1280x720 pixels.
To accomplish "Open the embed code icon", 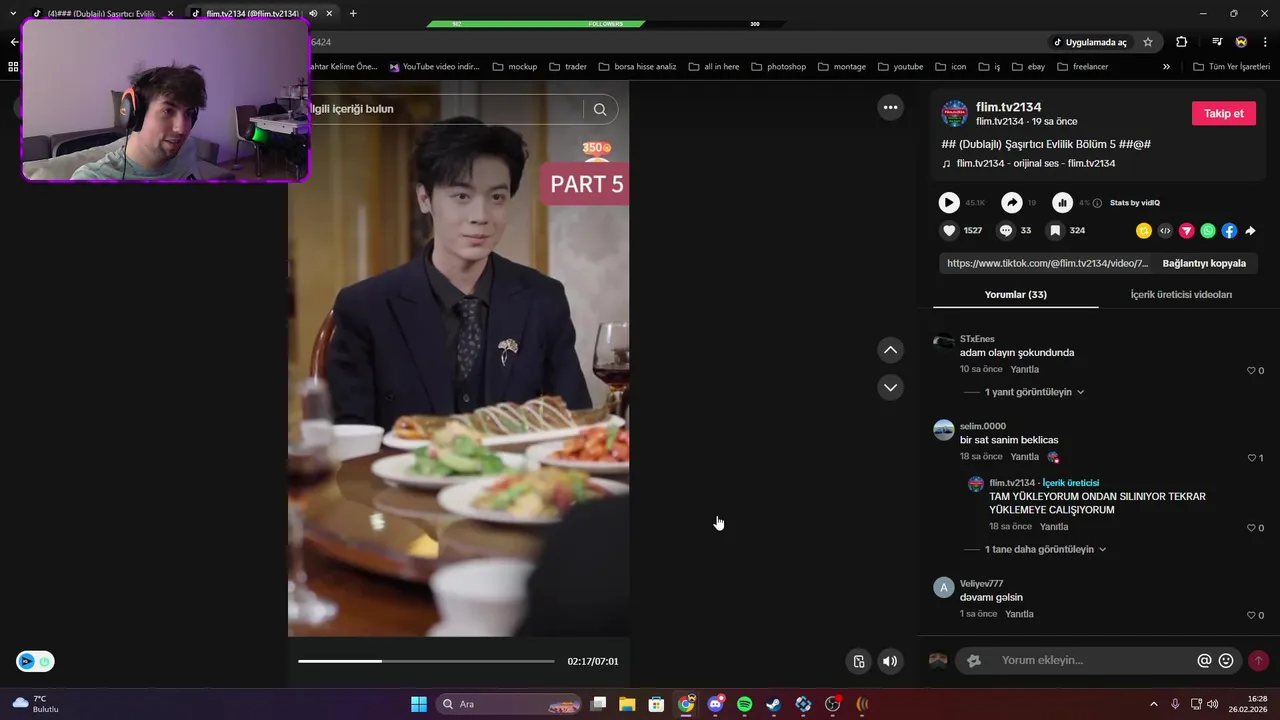I will pos(1165,231).
